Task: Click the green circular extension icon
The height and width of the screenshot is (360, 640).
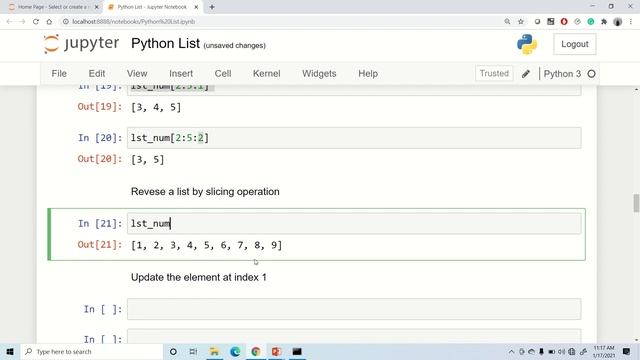Action: click(591, 22)
